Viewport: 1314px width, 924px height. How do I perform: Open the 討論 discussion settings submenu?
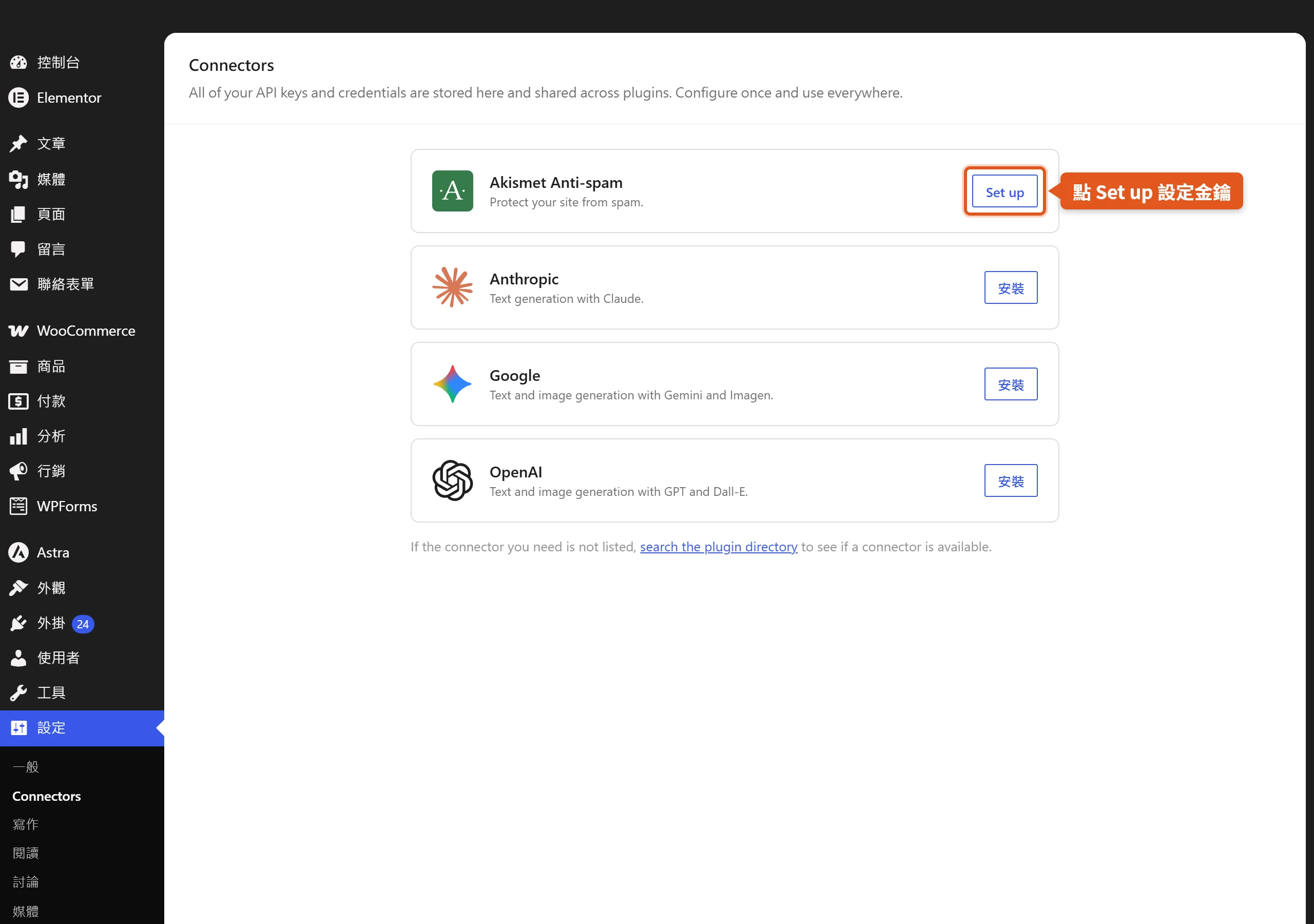(26, 882)
